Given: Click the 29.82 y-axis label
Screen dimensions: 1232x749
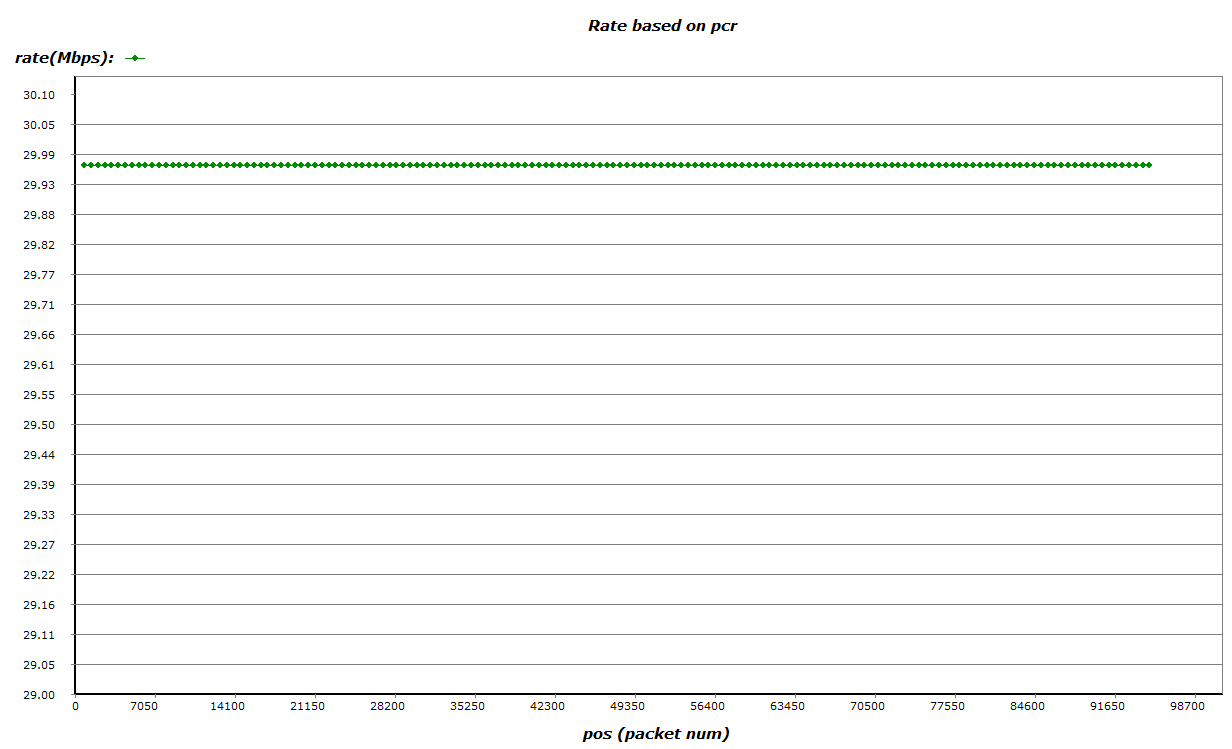Looking at the screenshot, I should point(39,245).
